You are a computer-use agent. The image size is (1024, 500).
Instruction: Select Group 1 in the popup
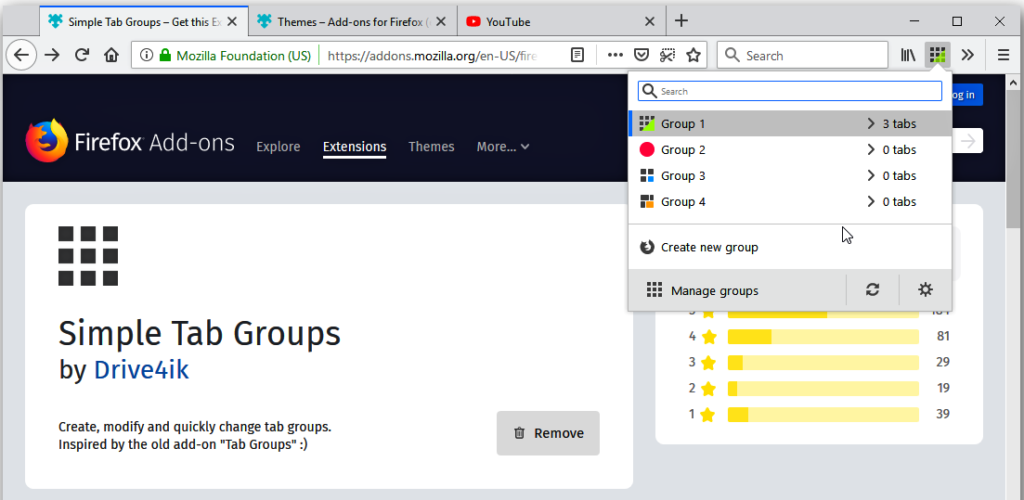[x=790, y=123]
